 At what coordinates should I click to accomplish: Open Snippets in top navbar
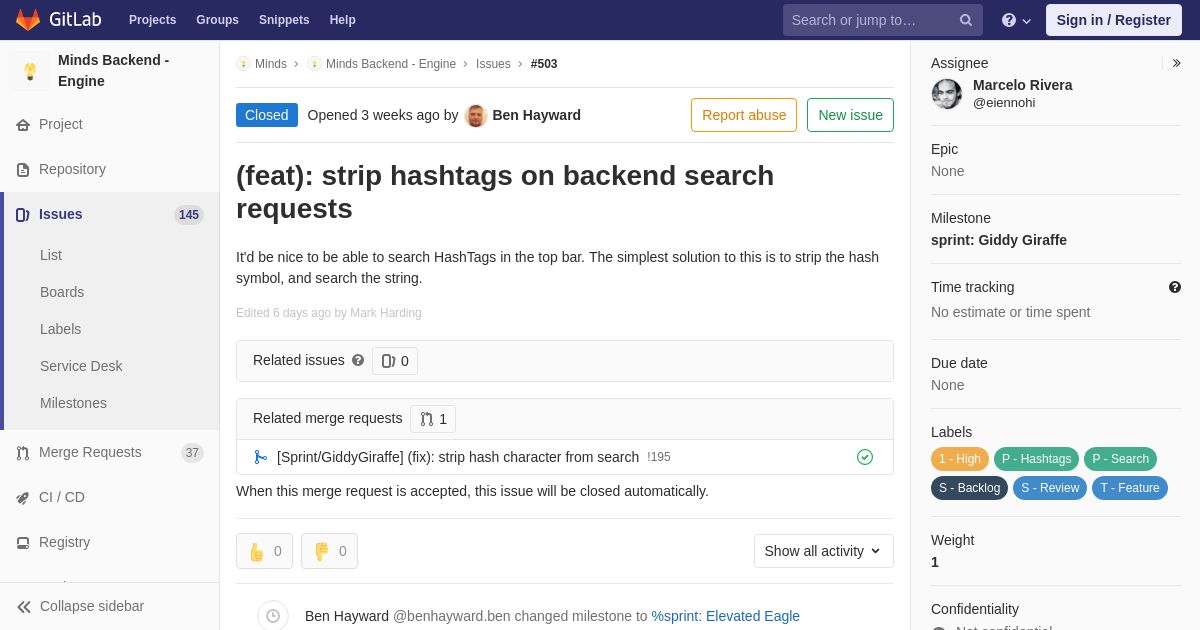pyautogui.click(x=284, y=20)
